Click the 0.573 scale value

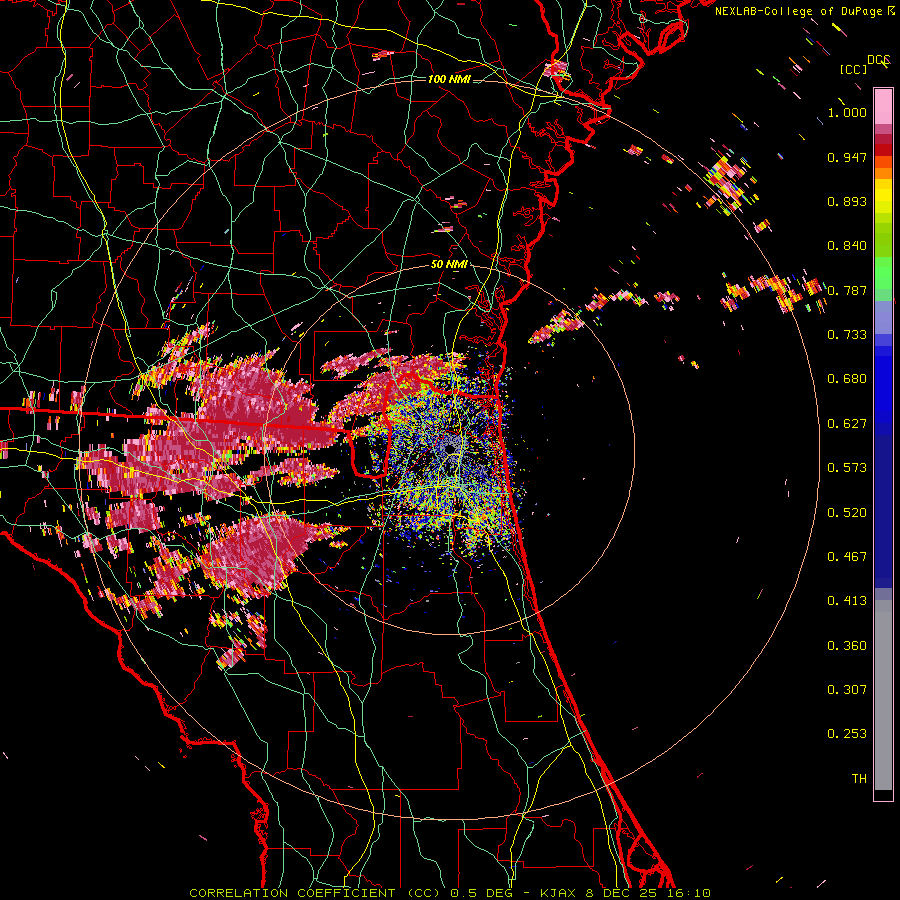coord(847,468)
